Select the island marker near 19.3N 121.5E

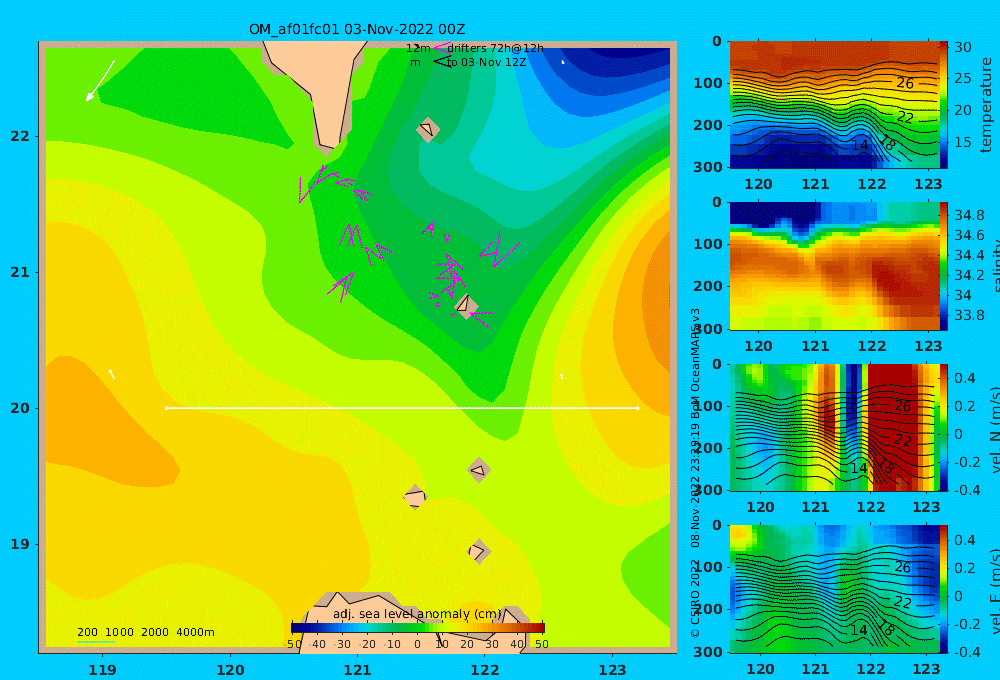[x=415, y=496]
